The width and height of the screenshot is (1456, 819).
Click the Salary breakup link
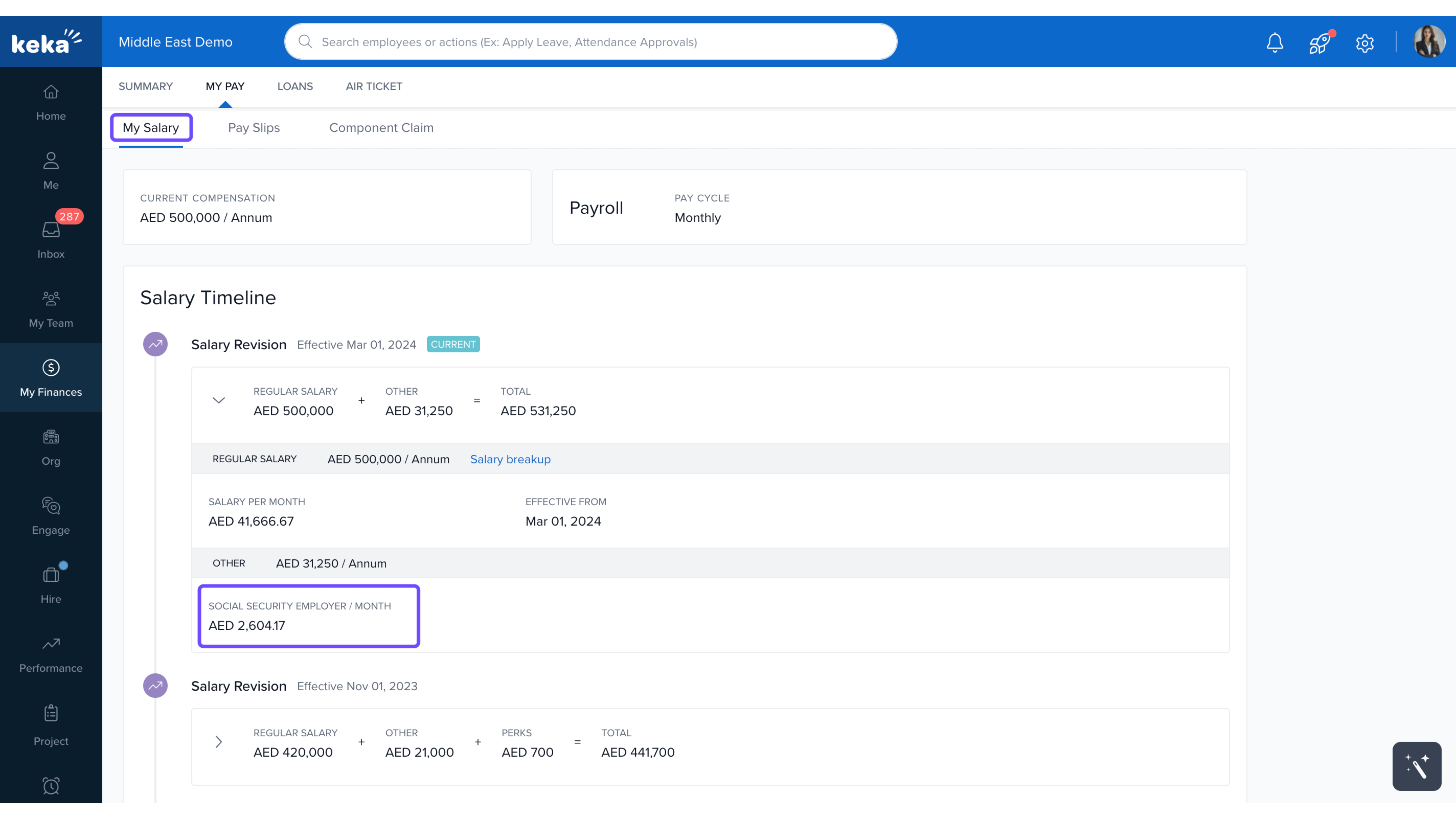click(x=510, y=459)
